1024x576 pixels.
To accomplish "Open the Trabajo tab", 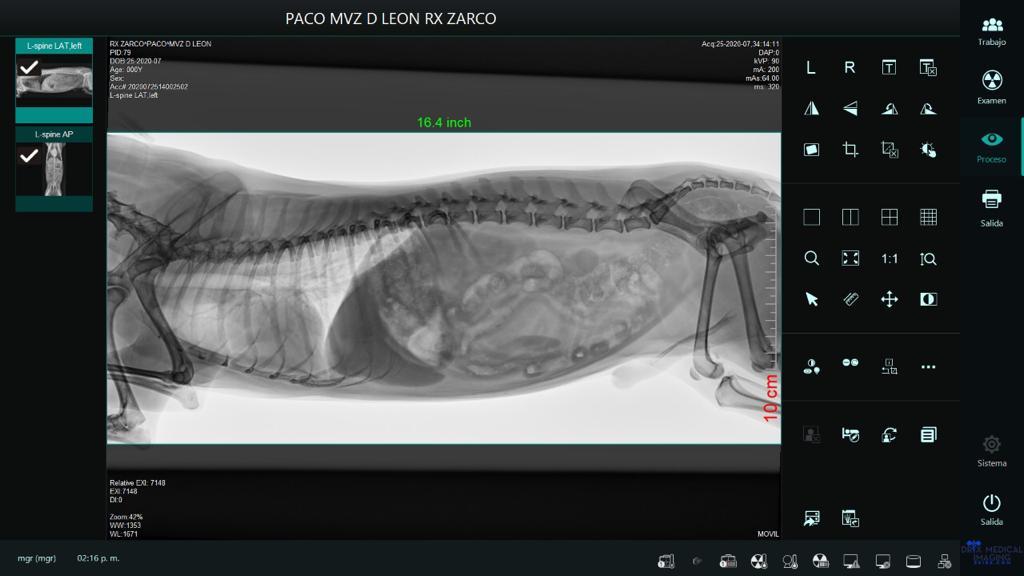I will click(991, 31).
